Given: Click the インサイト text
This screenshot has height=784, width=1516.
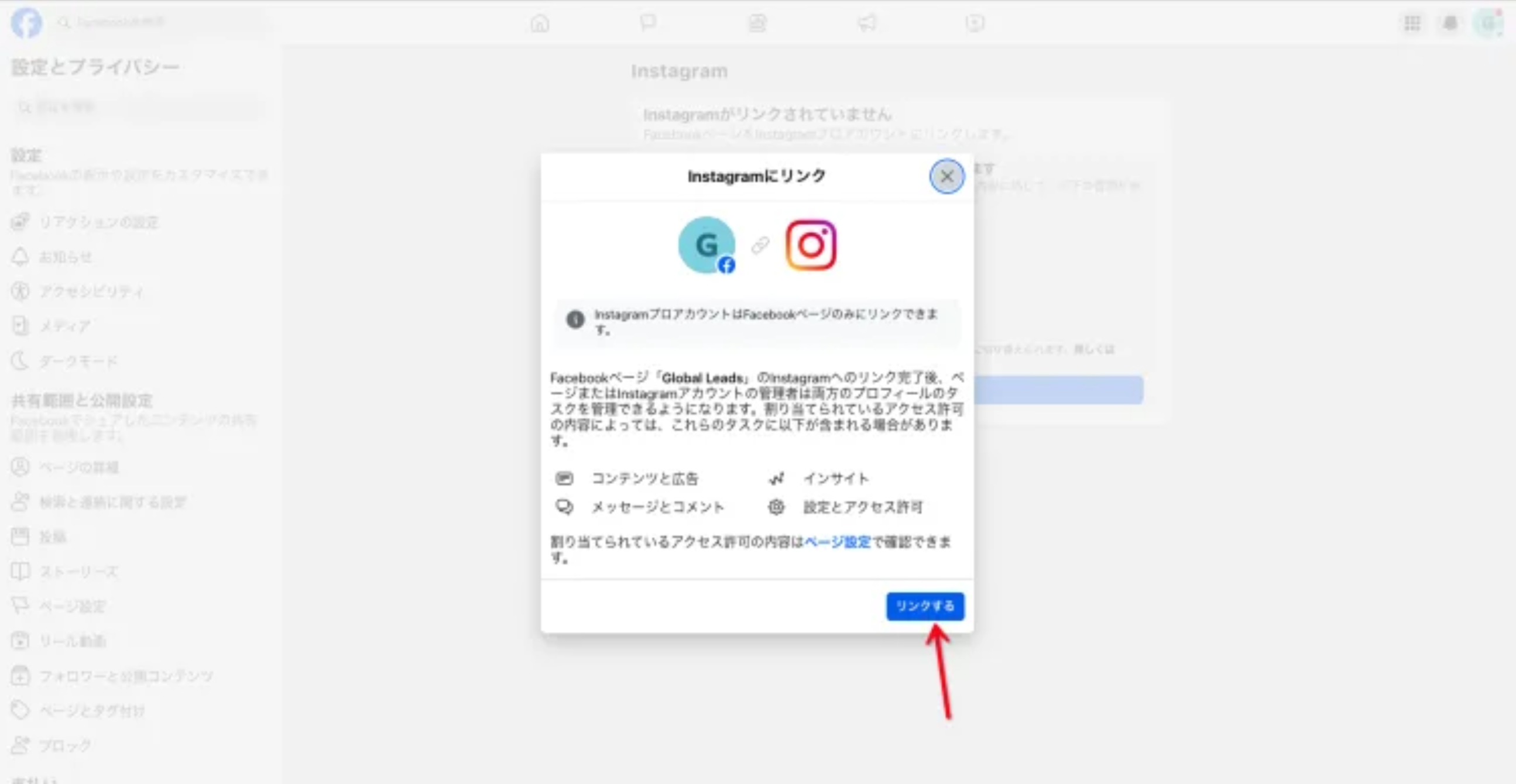Looking at the screenshot, I should click(x=836, y=478).
